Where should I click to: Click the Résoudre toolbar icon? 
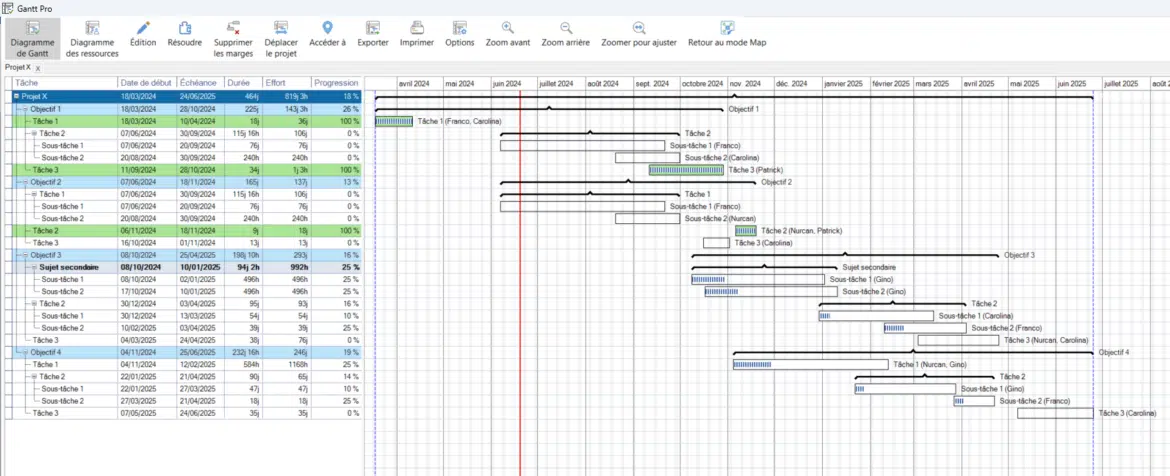coord(185,29)
